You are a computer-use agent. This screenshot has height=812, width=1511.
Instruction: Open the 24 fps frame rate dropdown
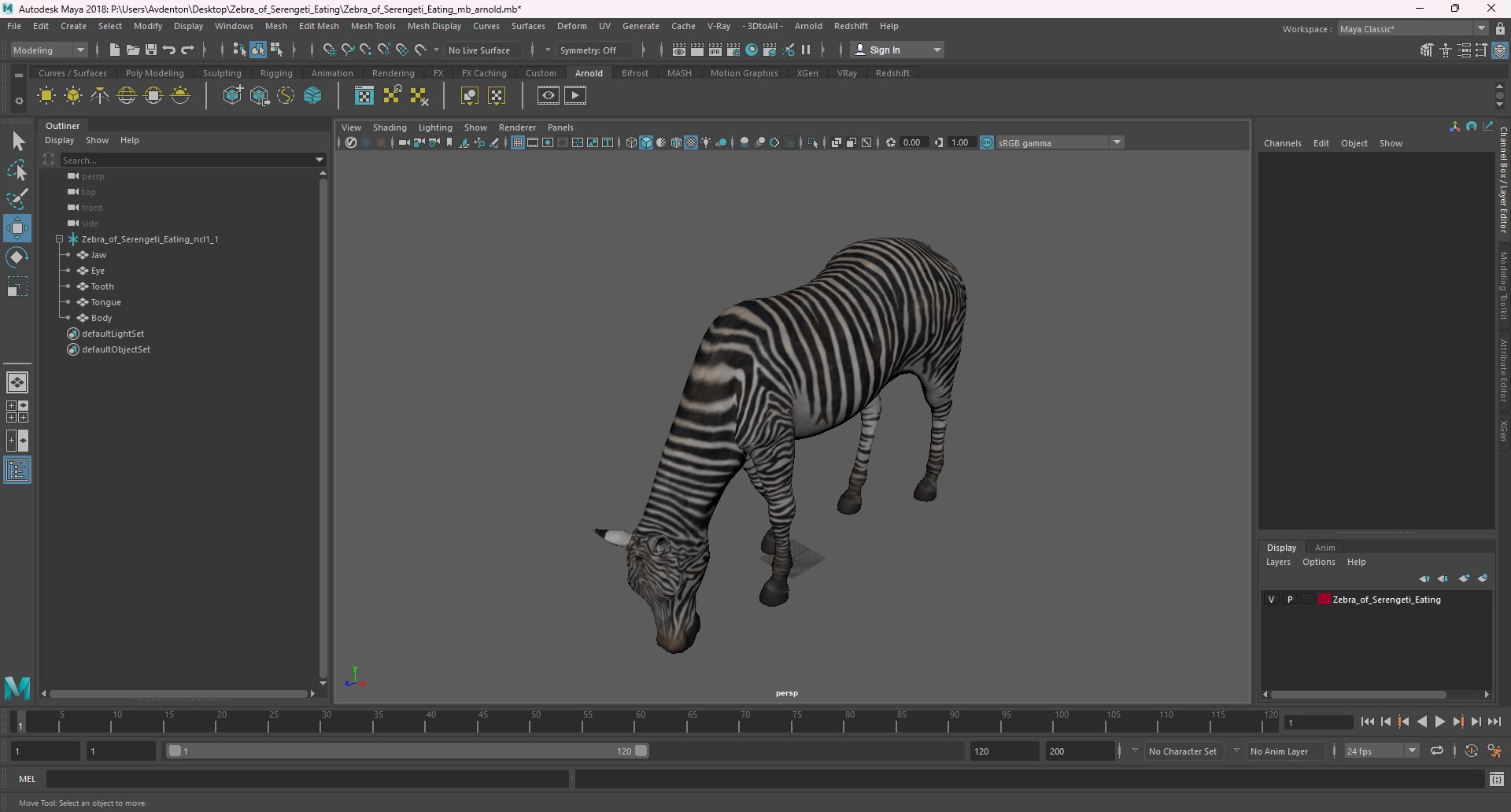click(x=1382, y=751)
